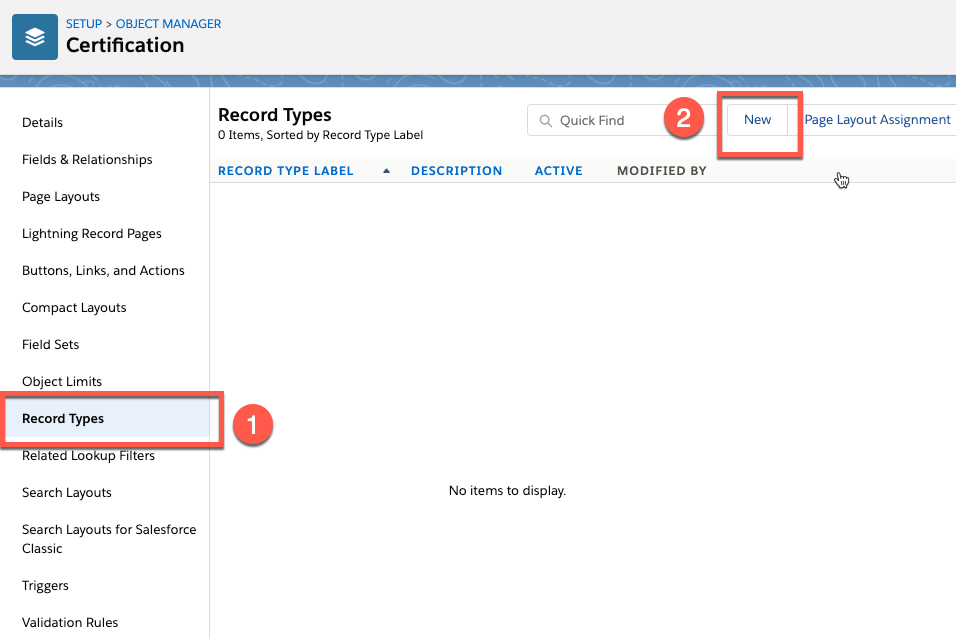Open Page Layouts from the sidebar

[x=60, y=196]
